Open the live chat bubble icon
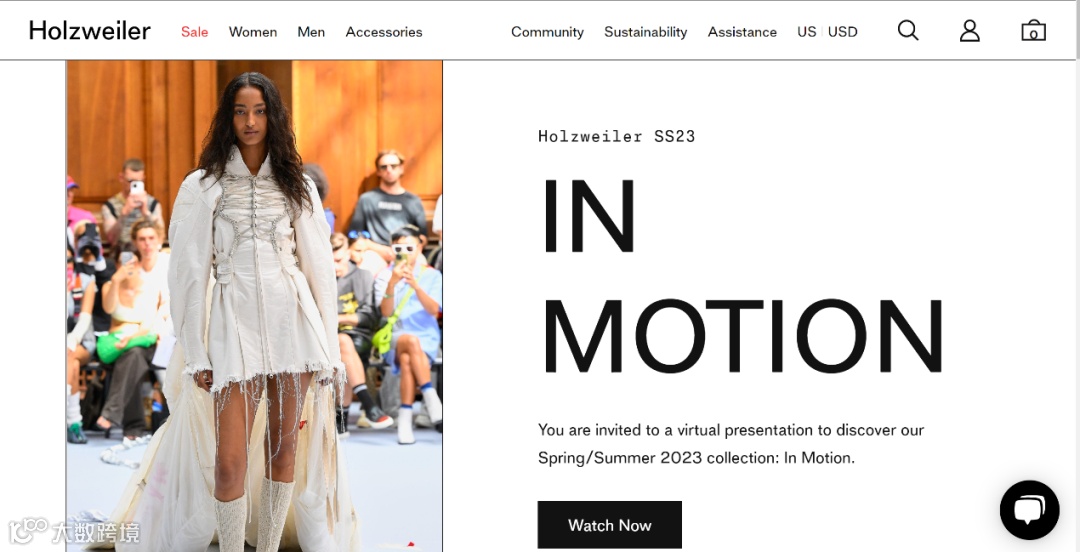Viewport: 1080px width, 552px height. pos(1029,510)
